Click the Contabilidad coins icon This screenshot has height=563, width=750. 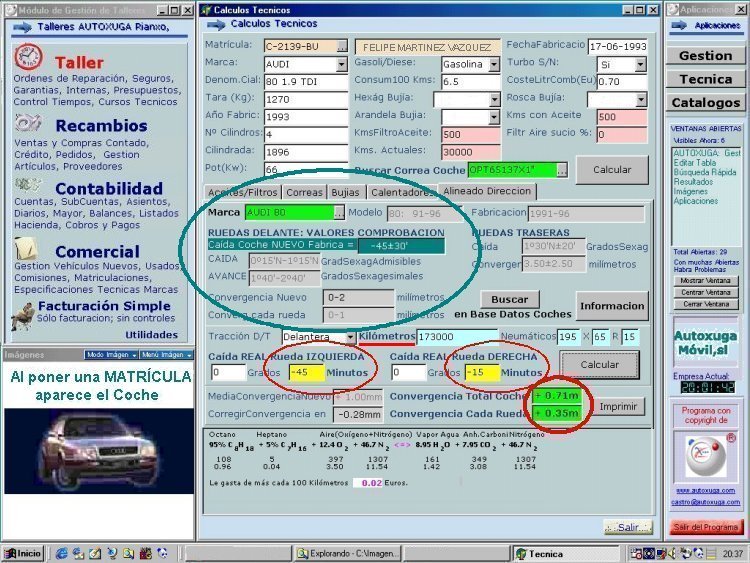[x=28, y=185]
